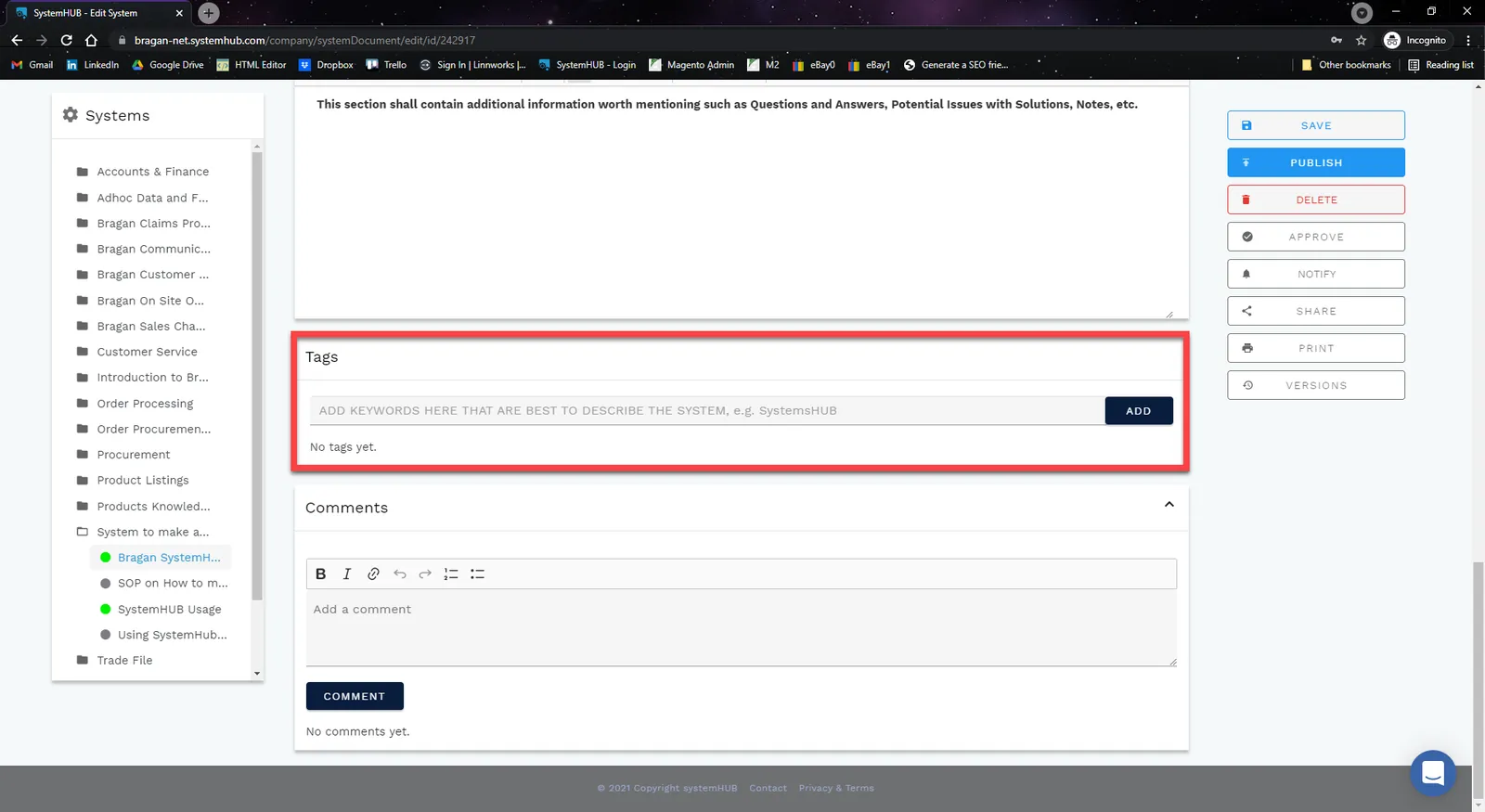Screen dimensions: 1485x812
Task: Toggle italic formatting in comment editor
Action: [x=347, y=574]
